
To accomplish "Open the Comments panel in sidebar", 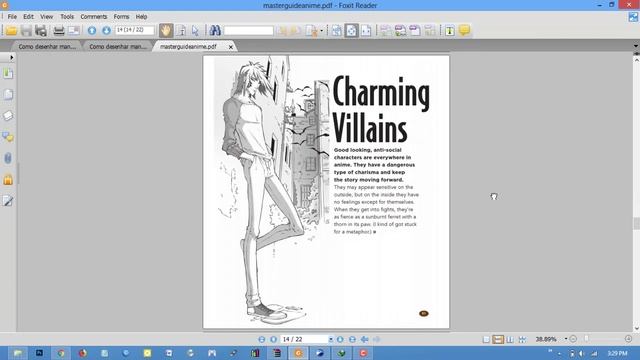I will [8, 137].
